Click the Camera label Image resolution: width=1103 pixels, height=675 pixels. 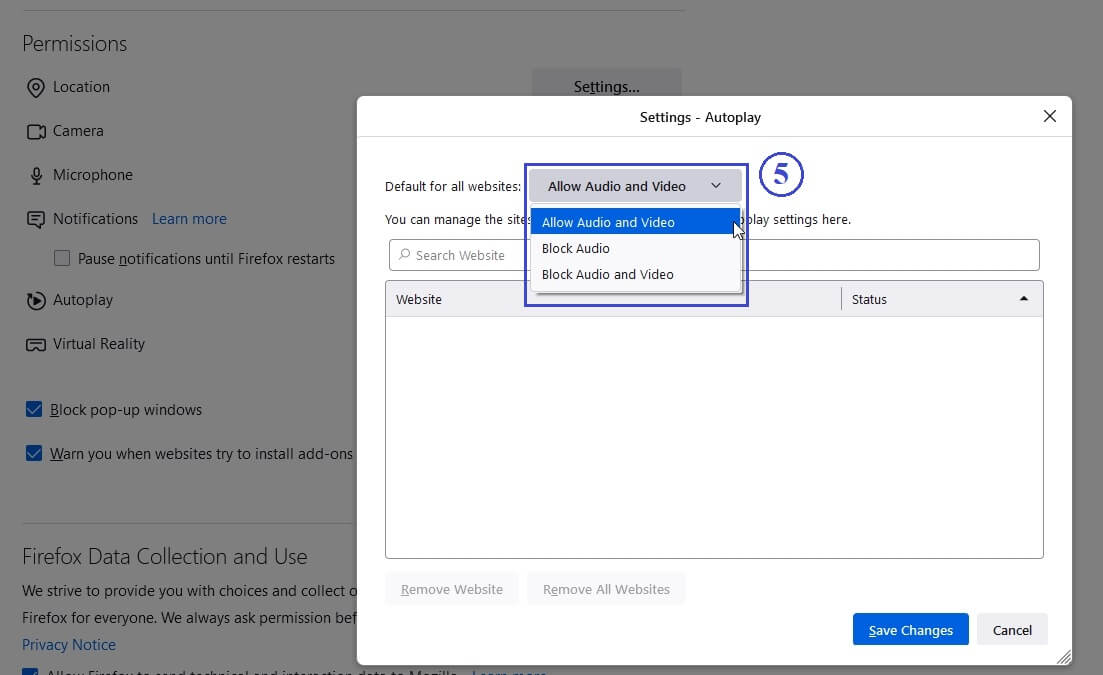[78, 131]
